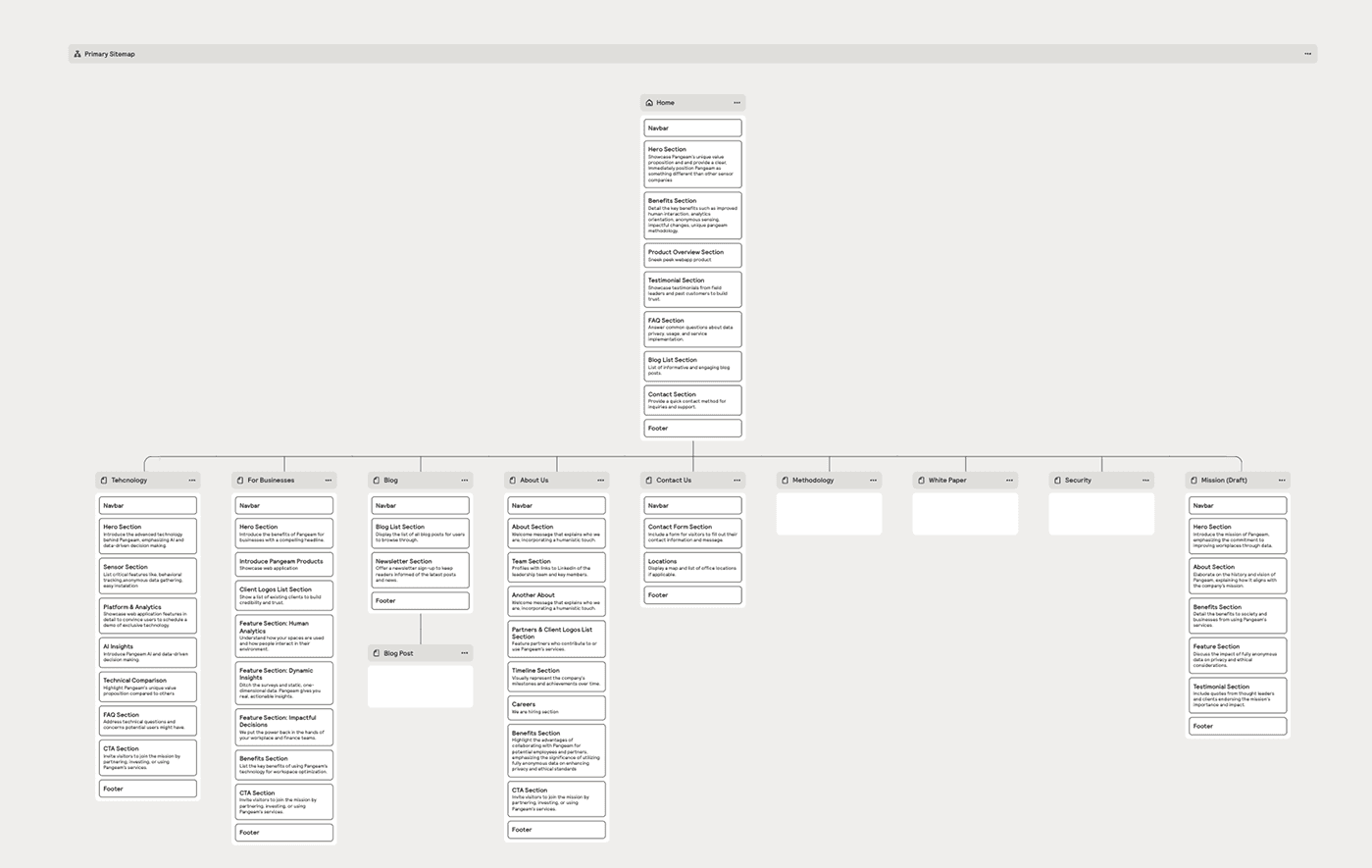Select the Home Contact Section block

(x=692, y=400)
